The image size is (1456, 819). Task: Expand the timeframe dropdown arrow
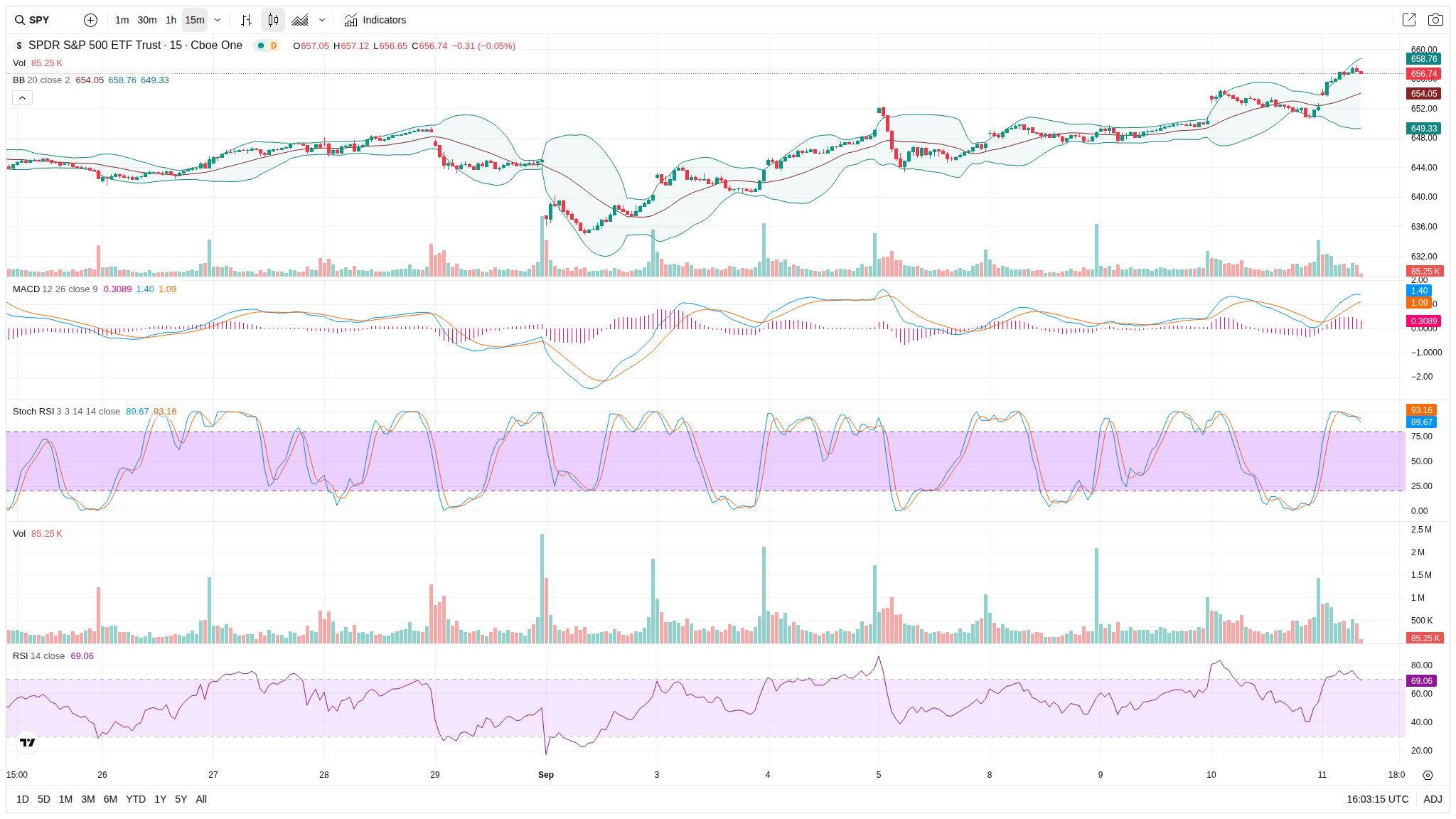point(218,20)
